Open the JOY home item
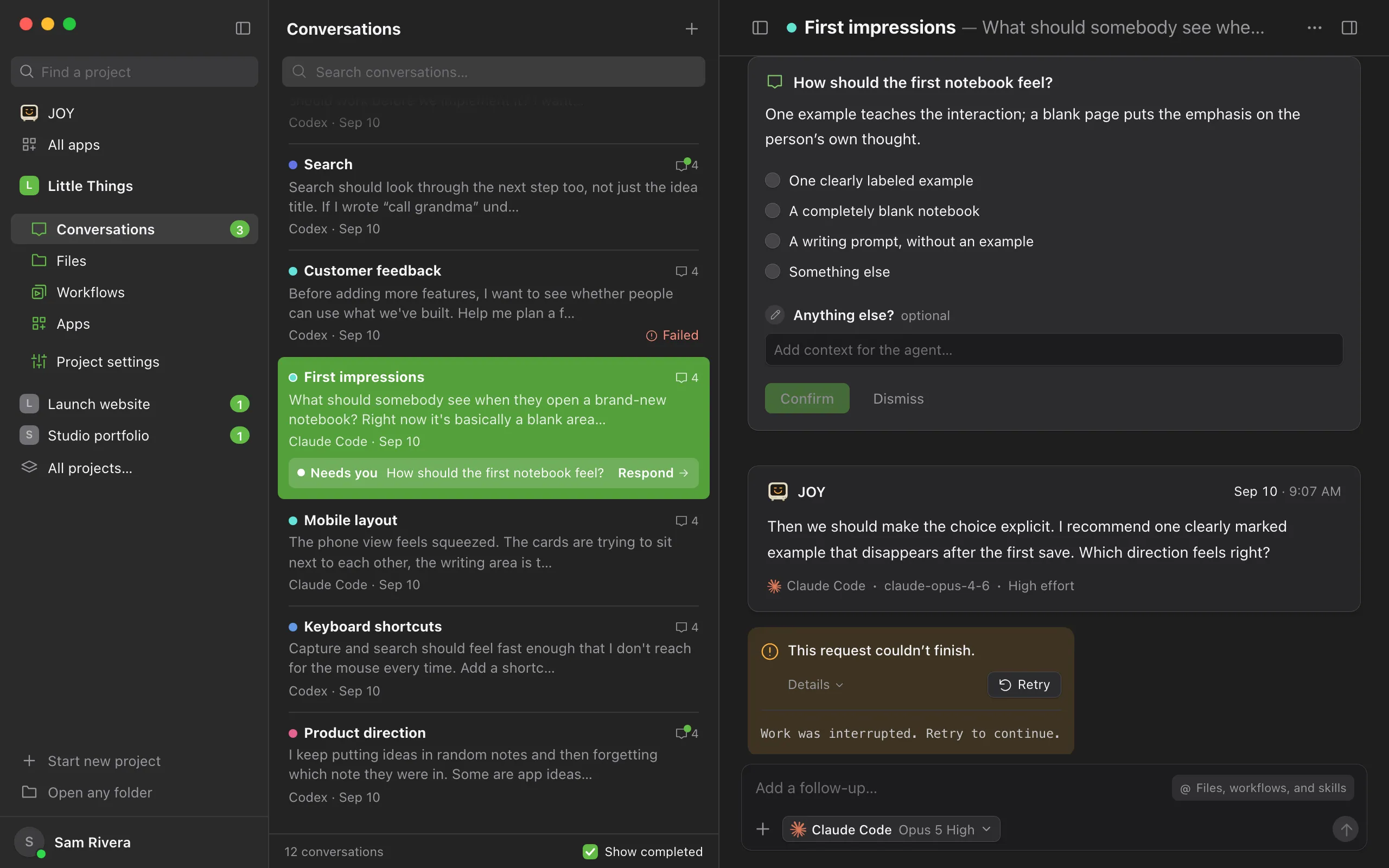1389x868 pixels. coord(135,113)
